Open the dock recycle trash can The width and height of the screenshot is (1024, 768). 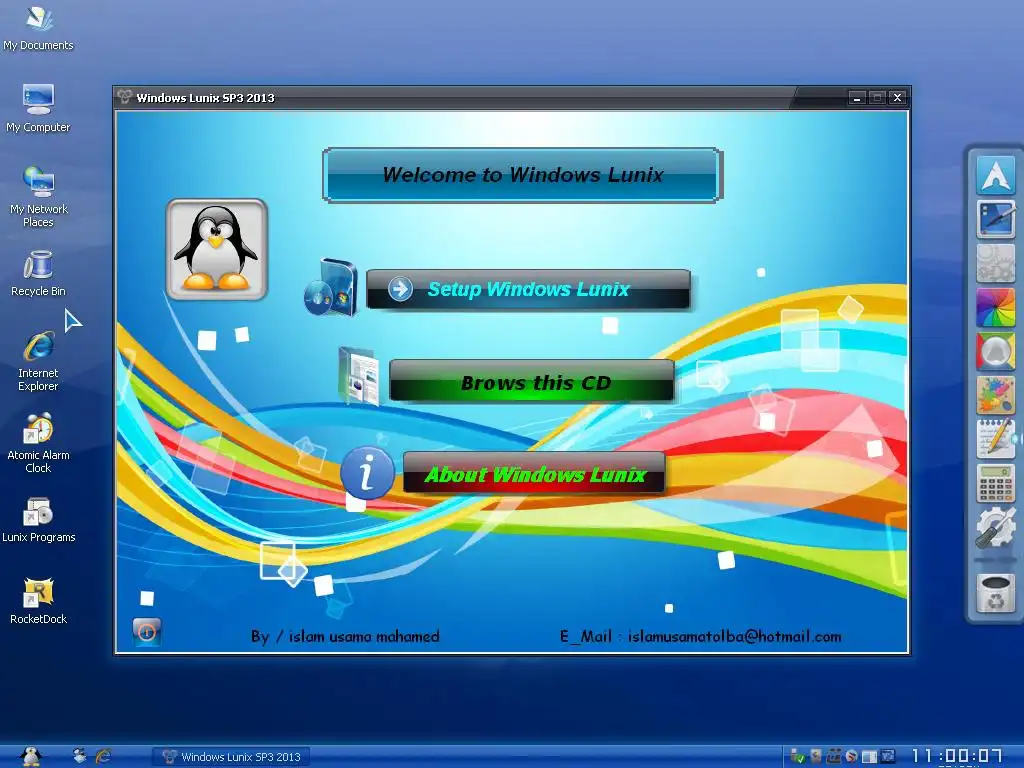pos(995,593)
